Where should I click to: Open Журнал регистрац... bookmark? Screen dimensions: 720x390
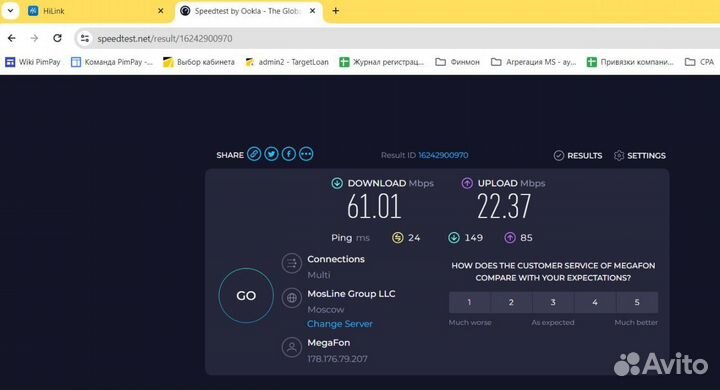pos(382,62)
